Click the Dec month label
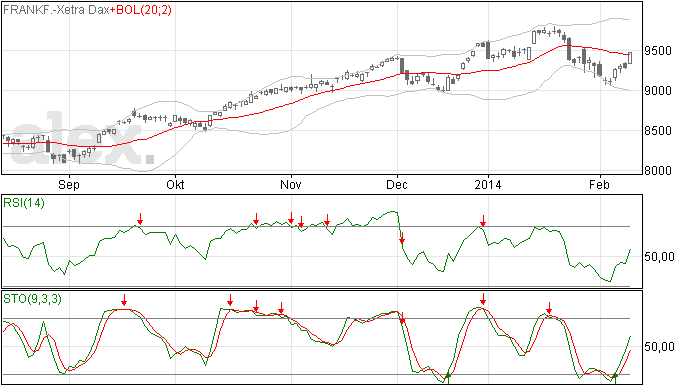The image size is (690, 387). coord(397,184)
